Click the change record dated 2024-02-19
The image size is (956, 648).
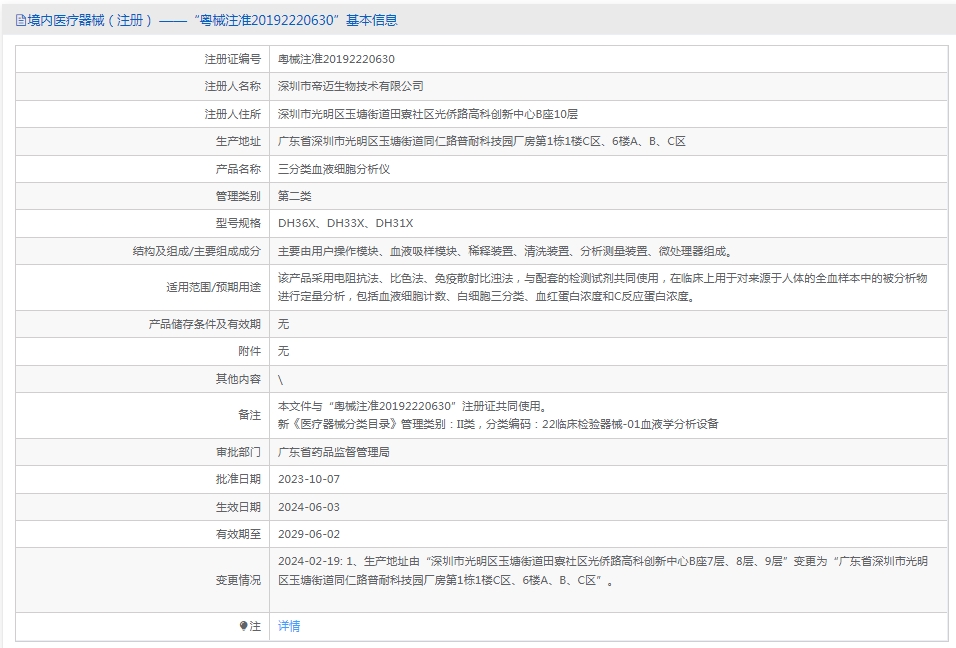coord(602,571)
